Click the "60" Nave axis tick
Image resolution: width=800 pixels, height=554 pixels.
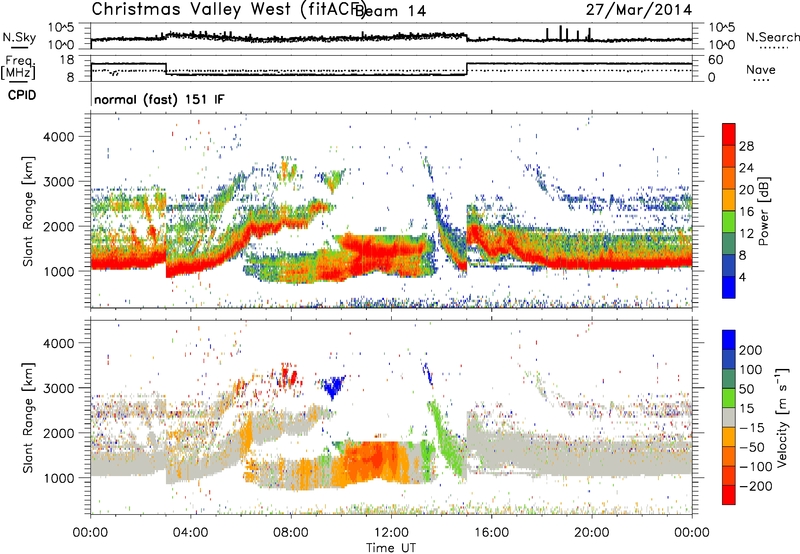[x=715, y=60]
